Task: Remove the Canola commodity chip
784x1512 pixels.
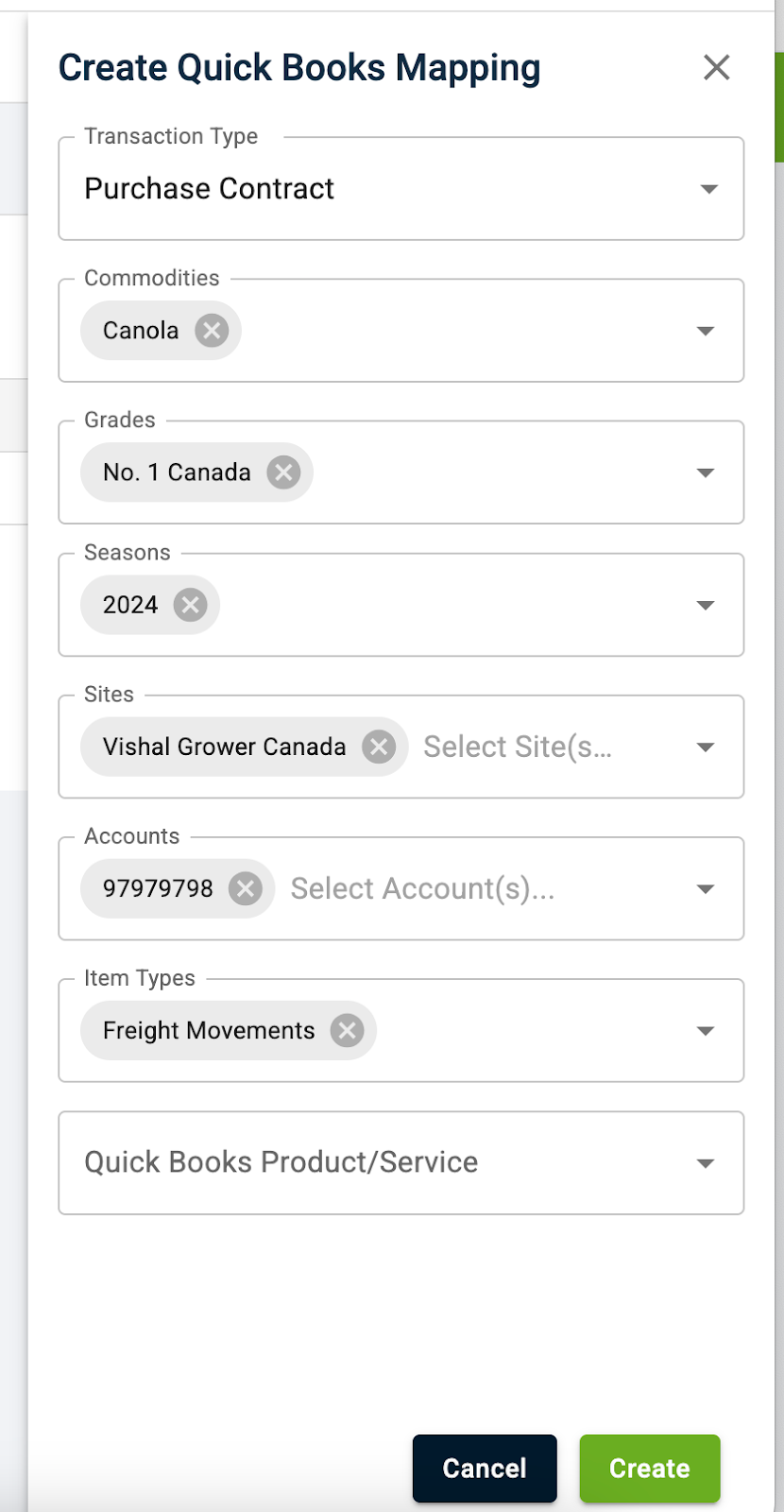Action: [212, 331]
